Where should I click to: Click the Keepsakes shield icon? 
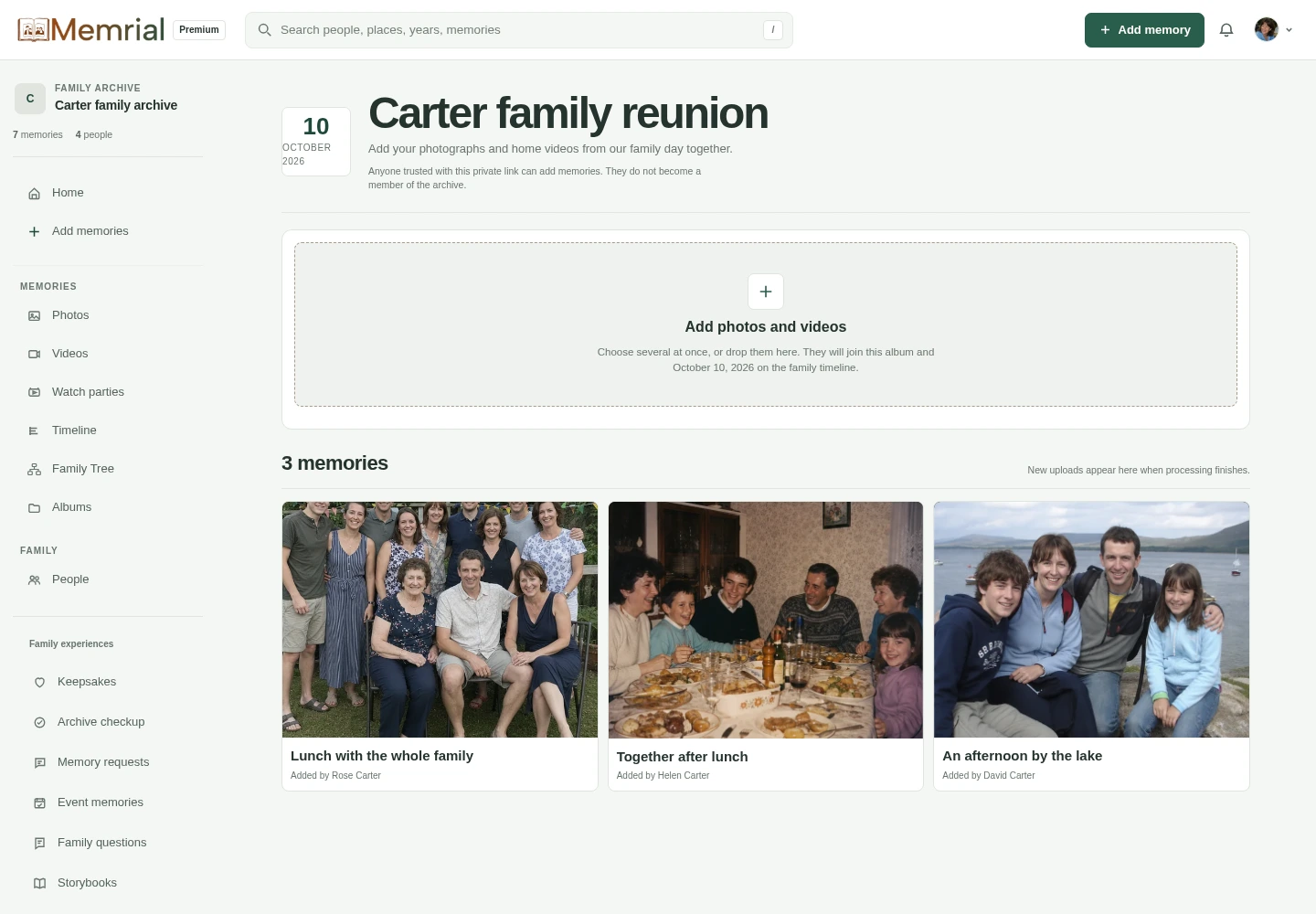click(40, 682)
